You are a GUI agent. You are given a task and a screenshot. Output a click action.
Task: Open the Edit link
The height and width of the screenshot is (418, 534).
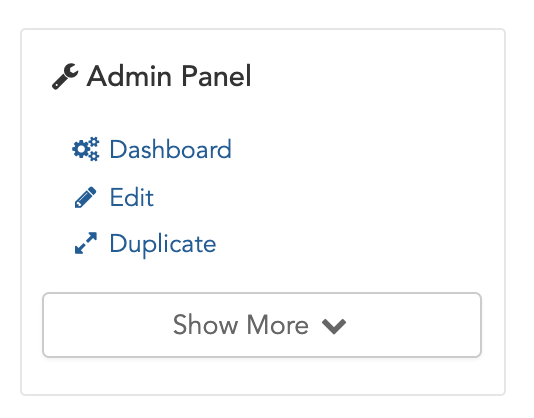(131, 197)
